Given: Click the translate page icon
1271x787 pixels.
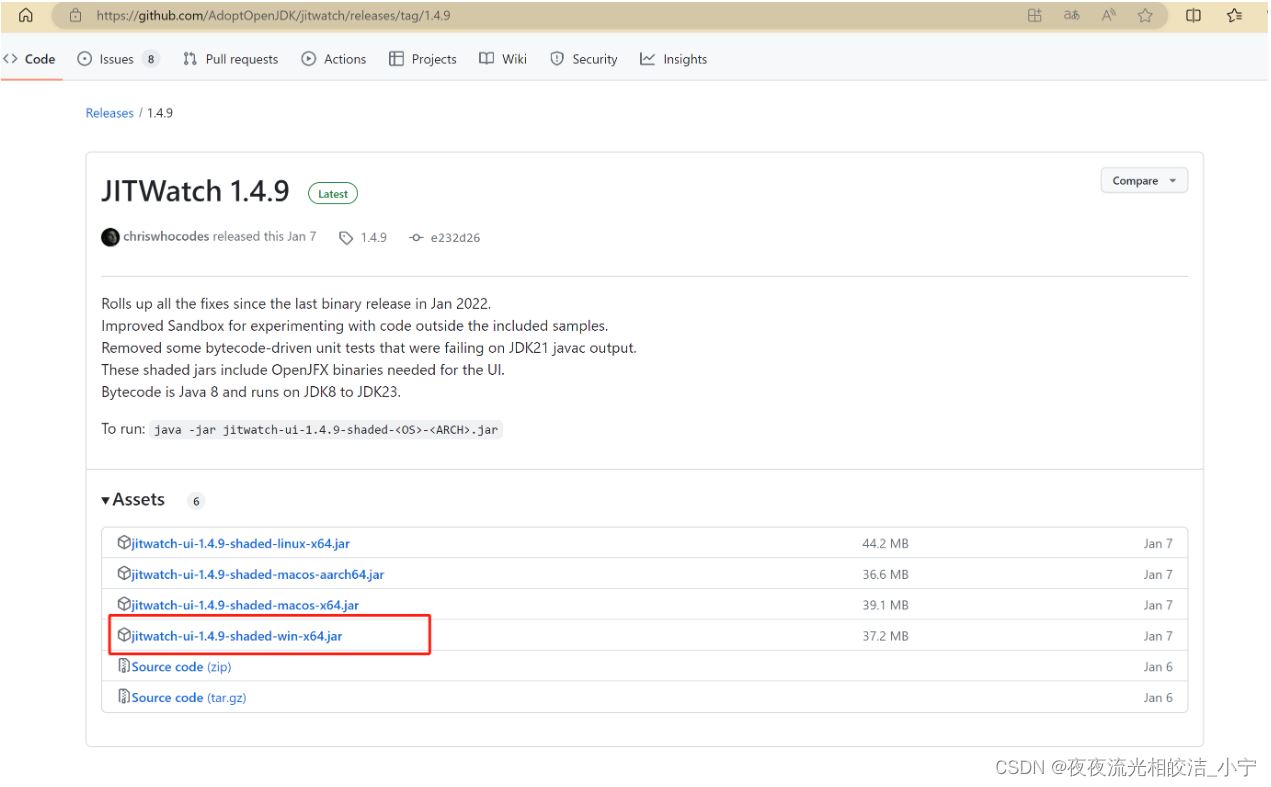Looking at the screenshot, I should click(1071, 15).
